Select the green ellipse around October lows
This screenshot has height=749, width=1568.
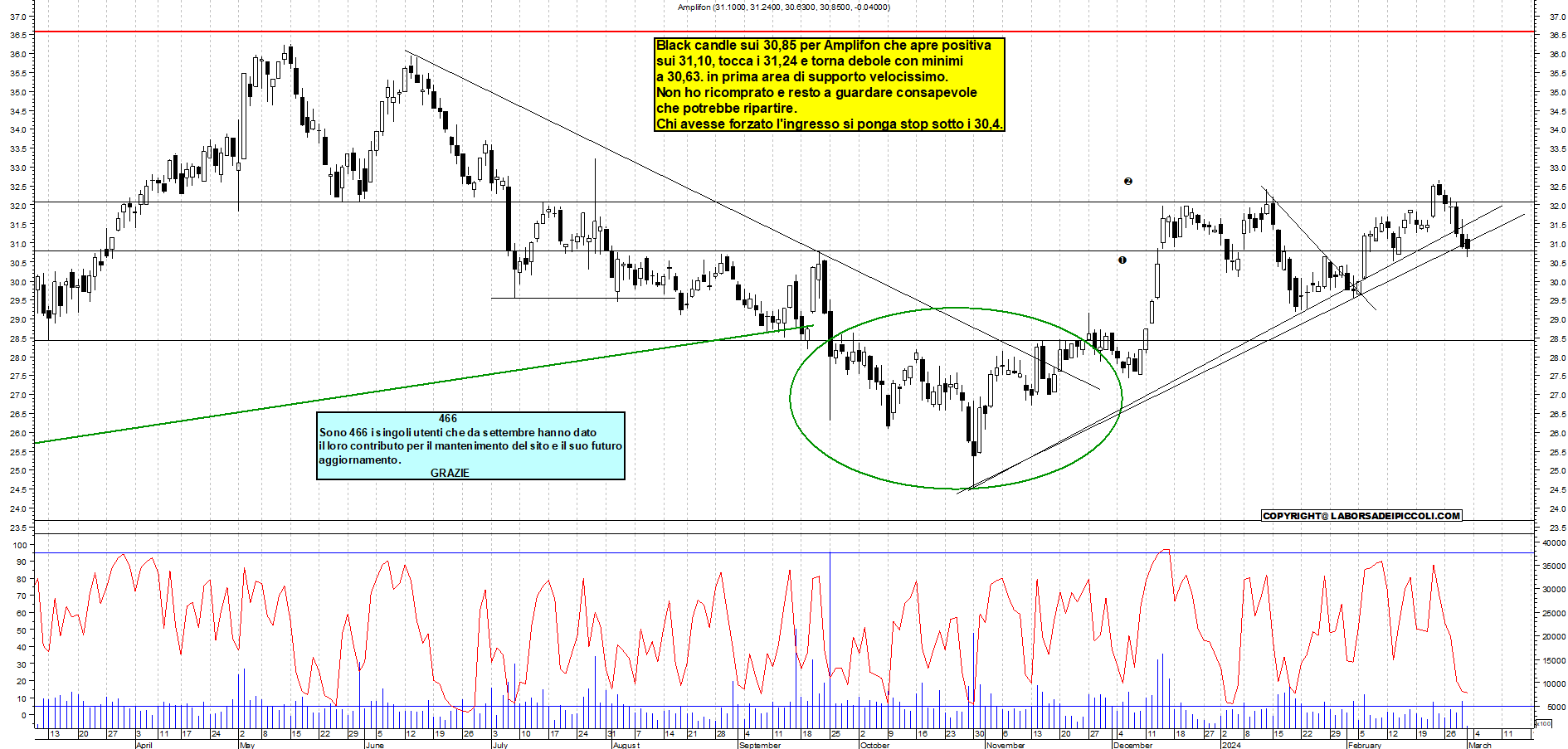(x=956, y=398)
